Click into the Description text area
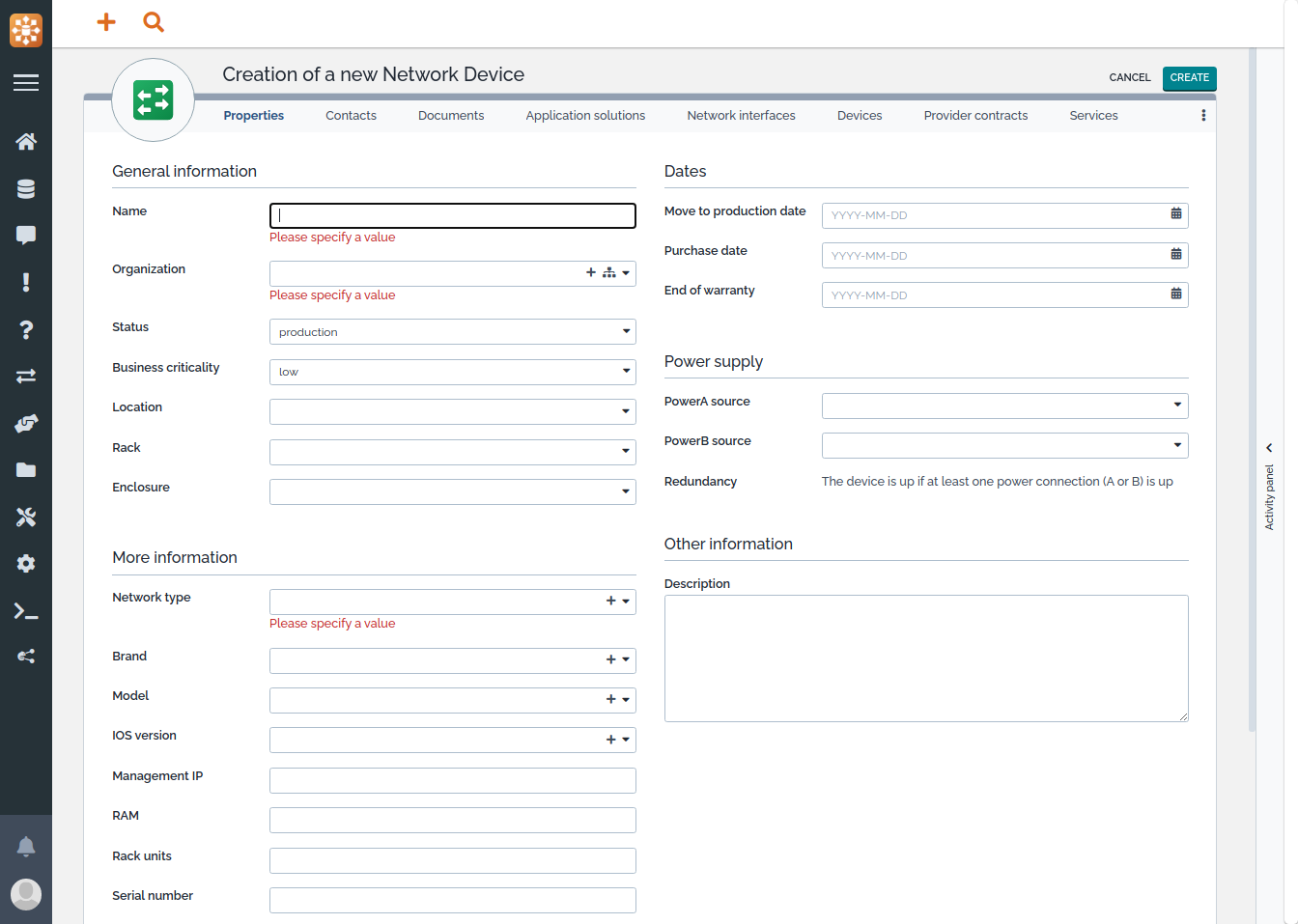 click(x=925, y=658)
